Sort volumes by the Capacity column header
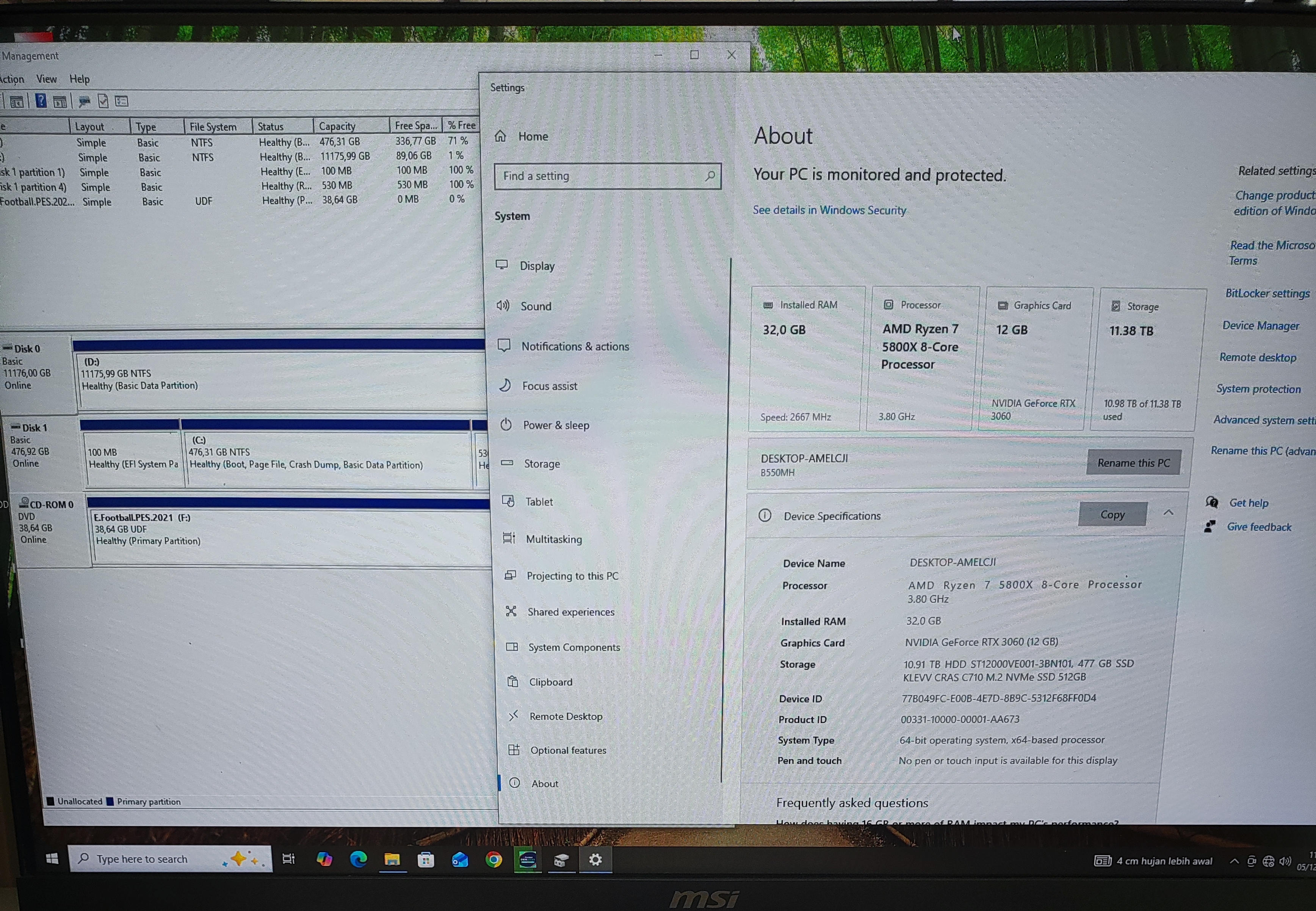Screen dimensions: 1316x911 [x=351, y=125]
